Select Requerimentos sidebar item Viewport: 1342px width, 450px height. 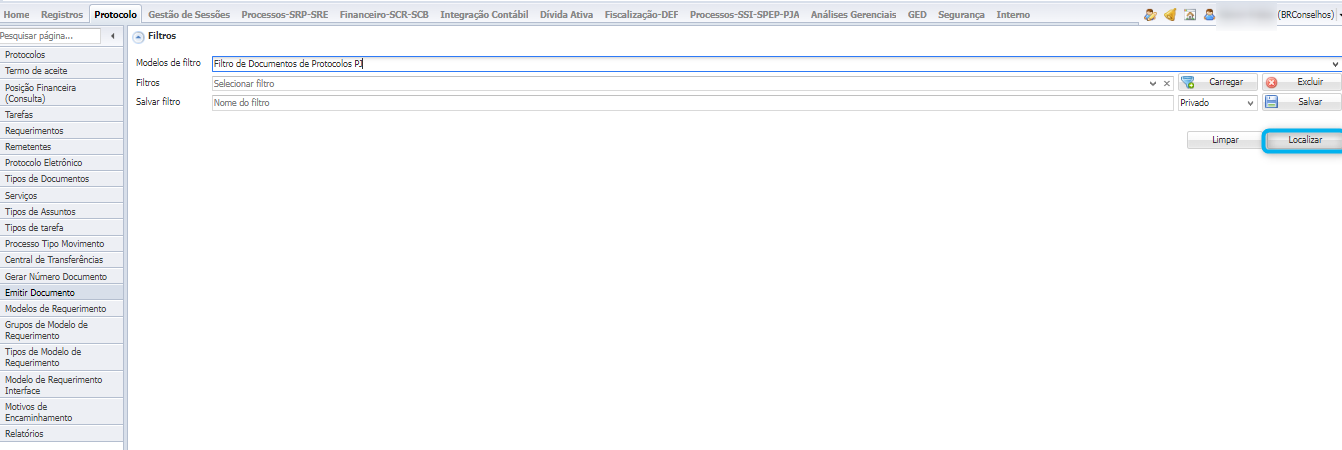(62, 131)
